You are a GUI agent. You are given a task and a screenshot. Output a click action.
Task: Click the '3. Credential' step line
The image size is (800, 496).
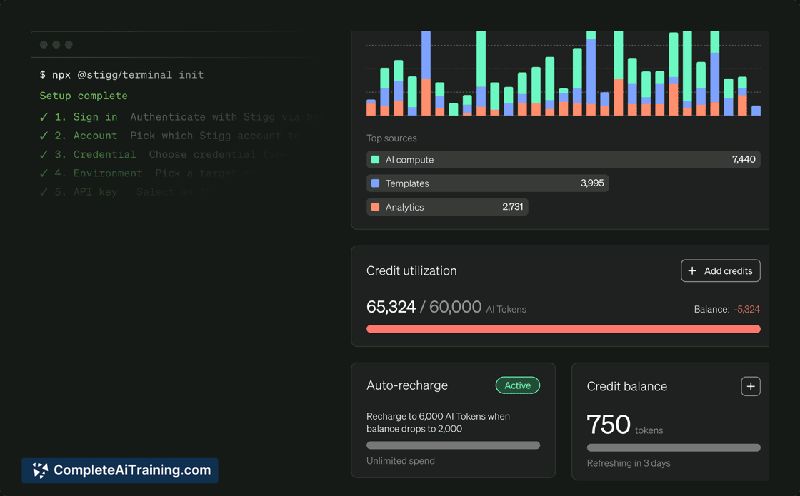tap(165, 155)
